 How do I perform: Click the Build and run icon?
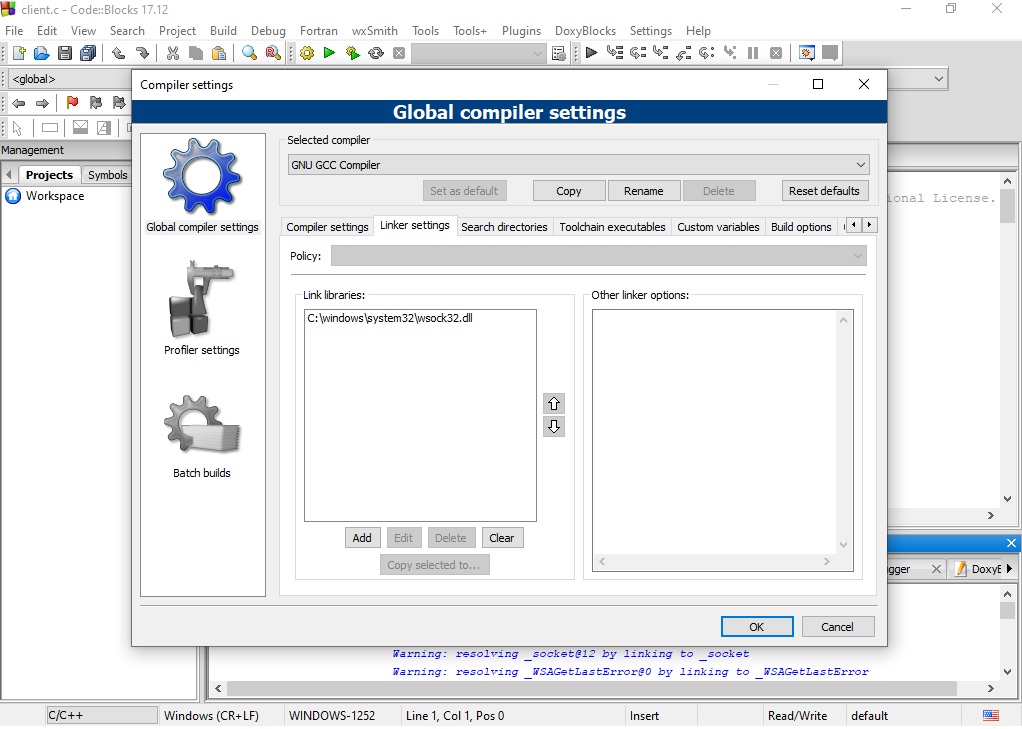click(x=353, y=53)
